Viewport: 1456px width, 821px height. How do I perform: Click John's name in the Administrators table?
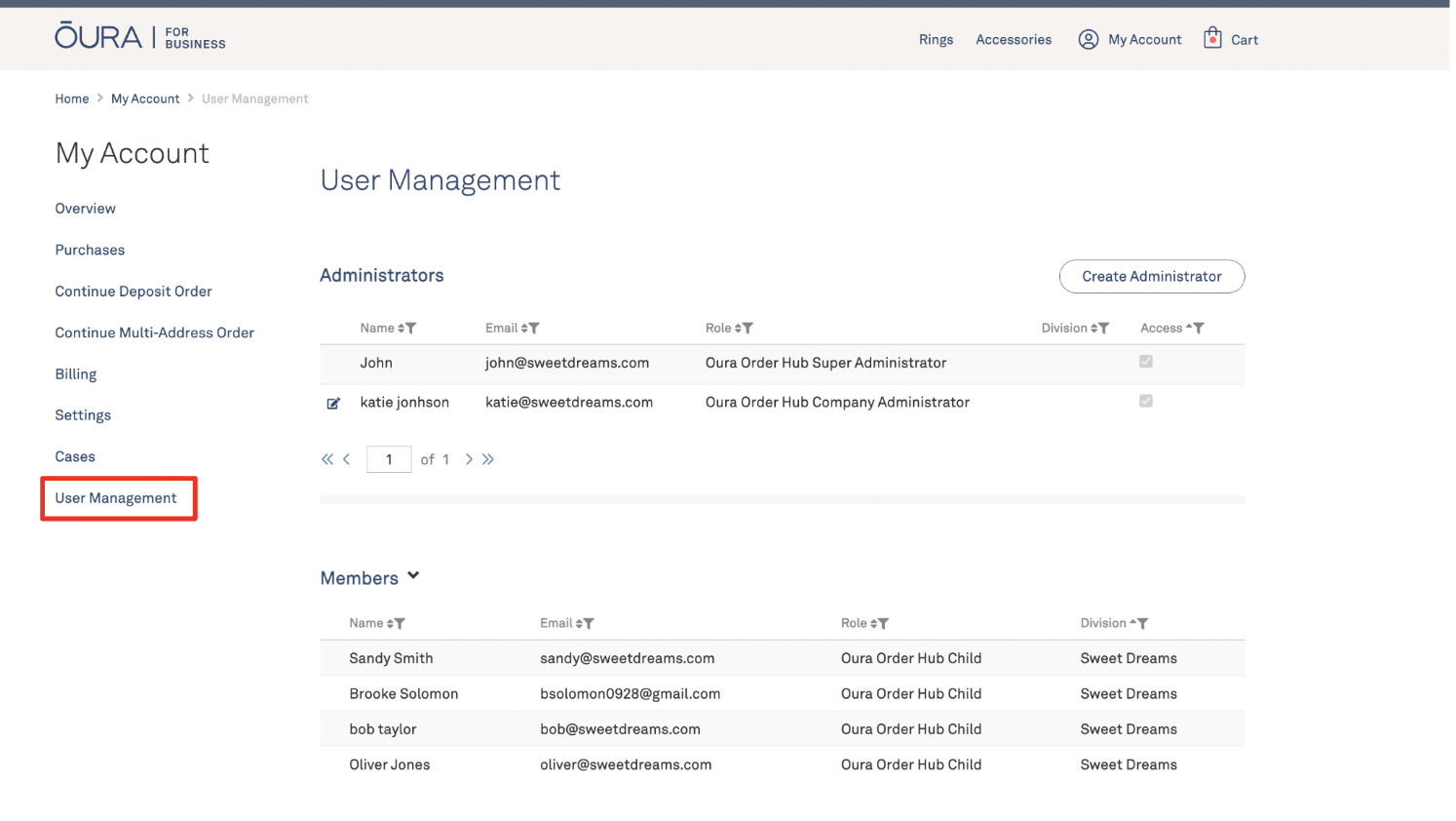click(376, 363)
